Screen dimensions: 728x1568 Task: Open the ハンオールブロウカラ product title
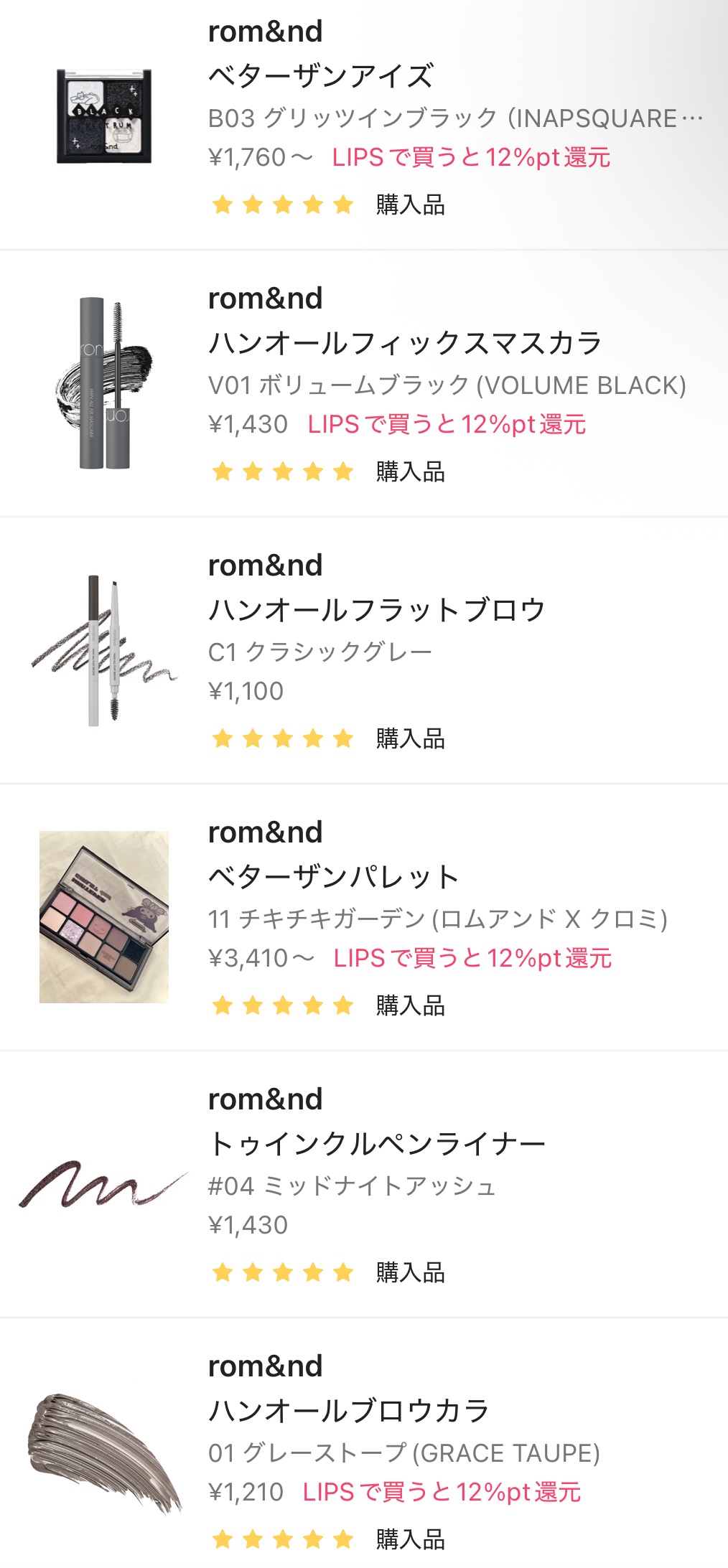(x=349, y=1410)
